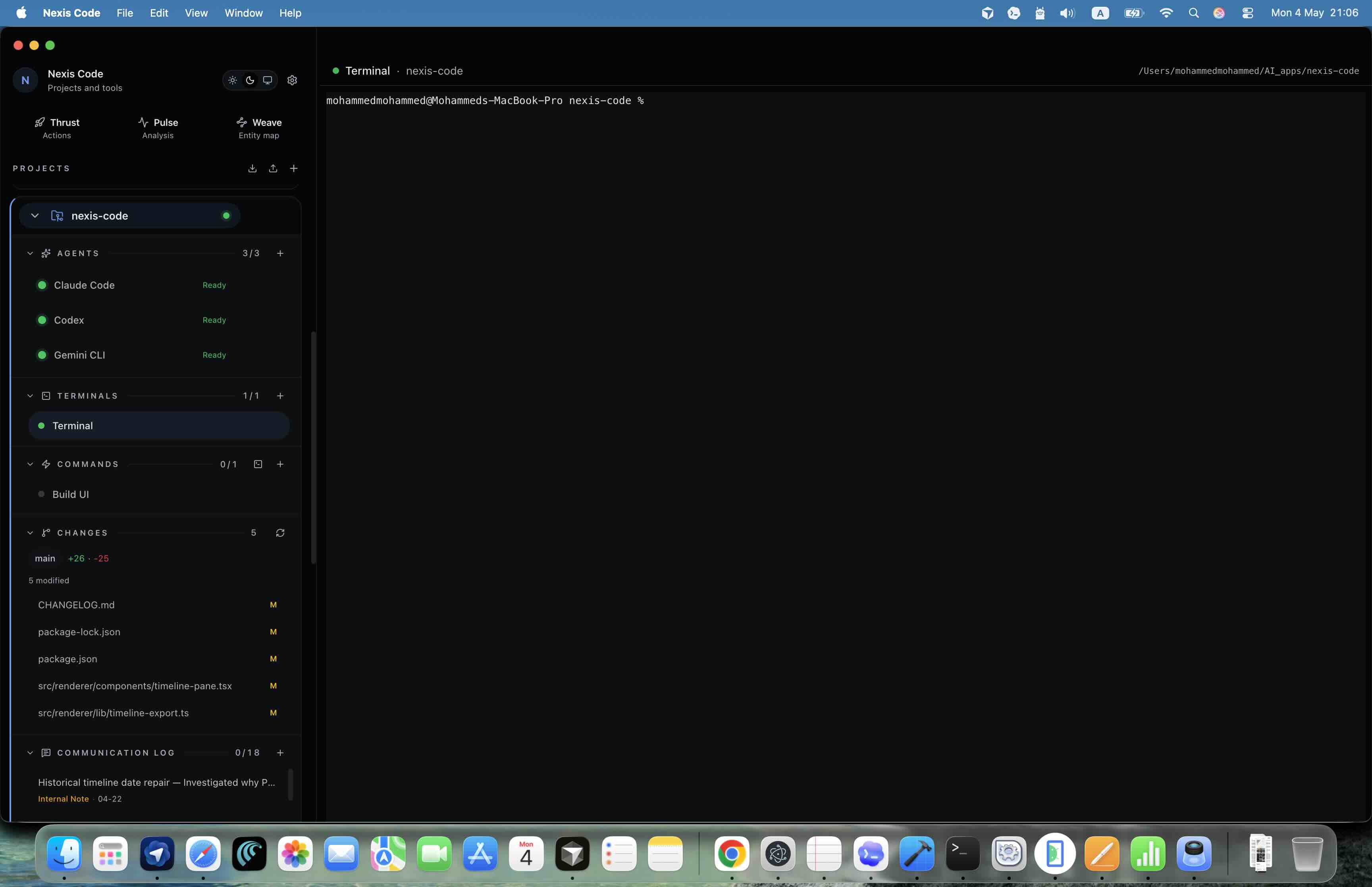The height and width of the screenshot is (887, 1372).
Task: Open Historical timeline date repair note
Action: pos(156,790)
